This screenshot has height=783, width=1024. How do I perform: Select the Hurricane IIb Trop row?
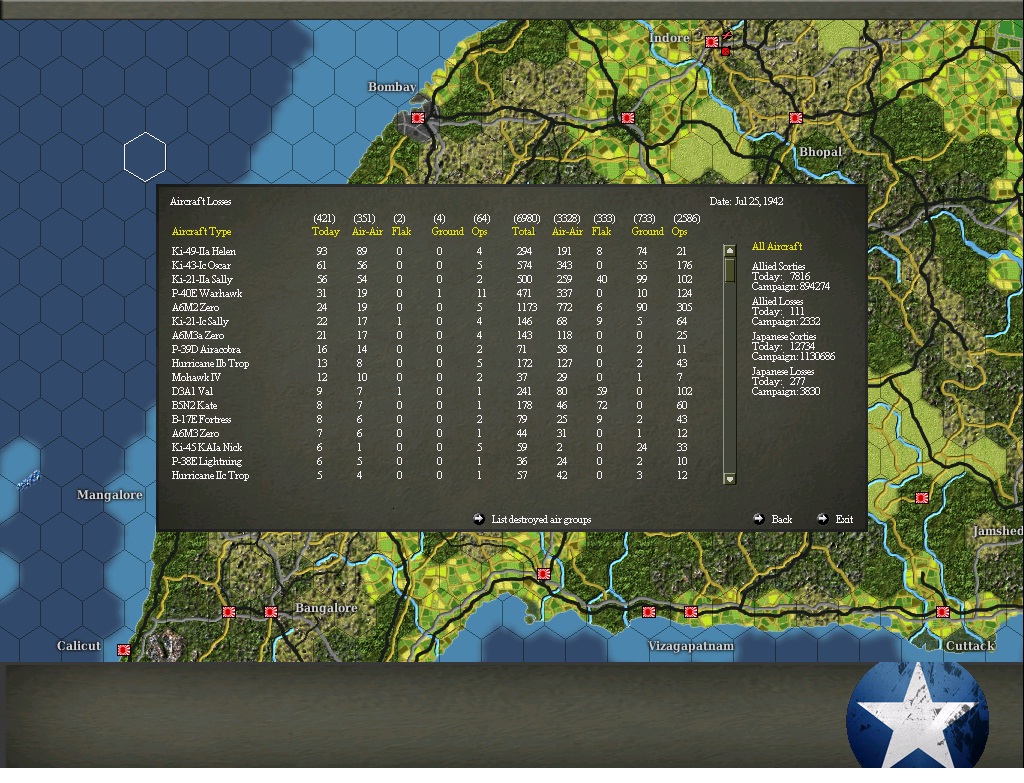[431, 363]
